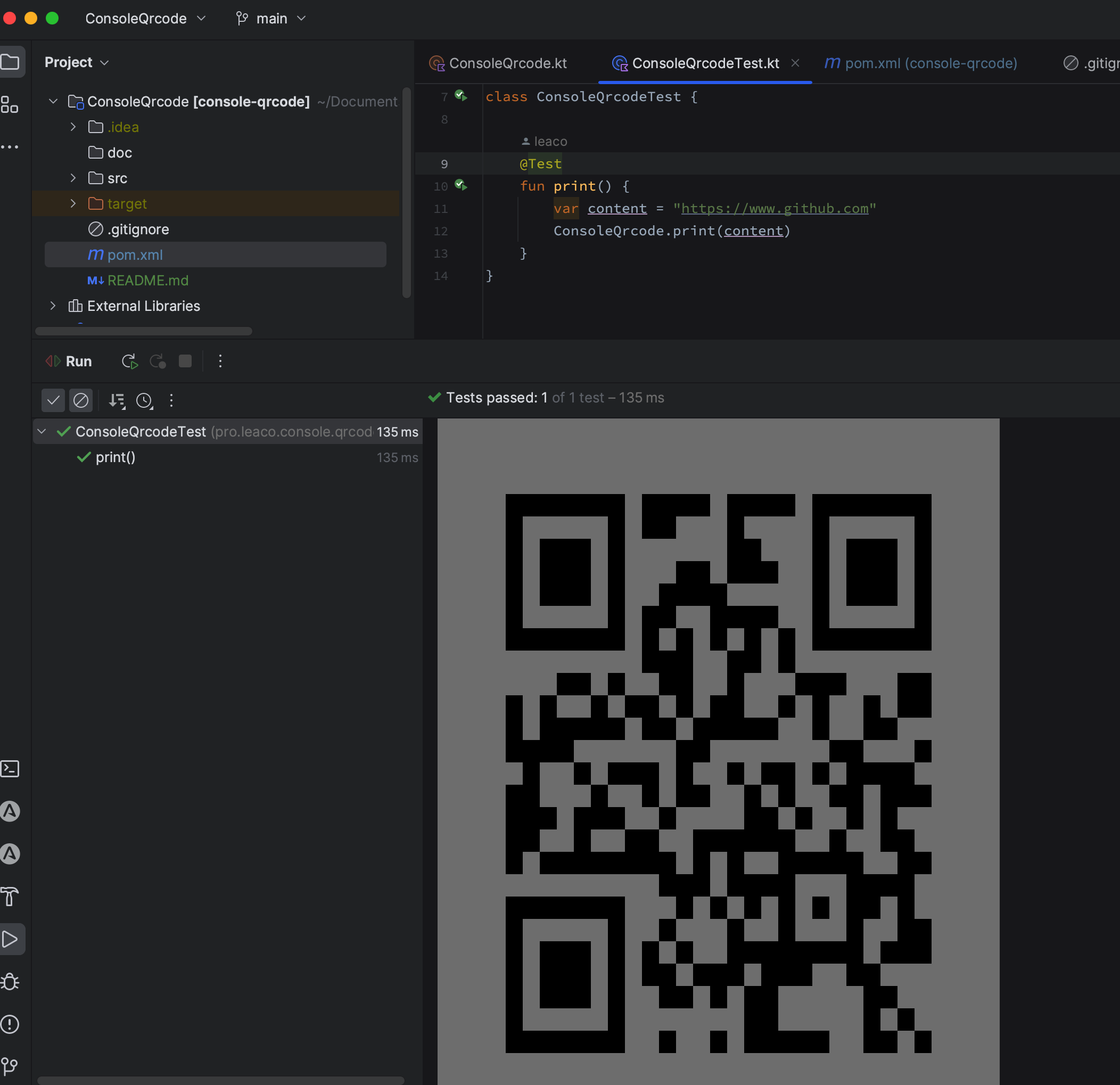The image size is (1120, 1085).
Task: Expand the target folder
Action: (72, 203)
